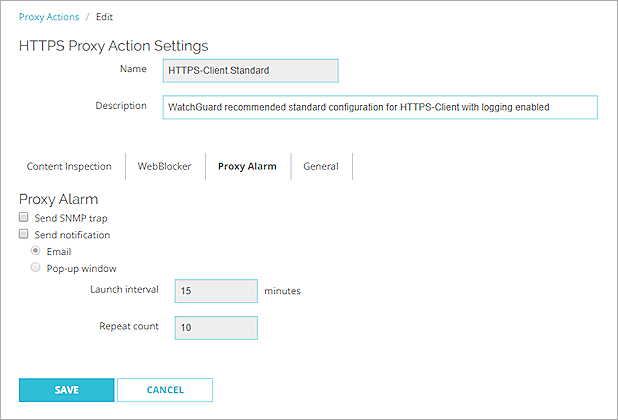
Task: Save the proxy action settings
Action: [67, 390]
